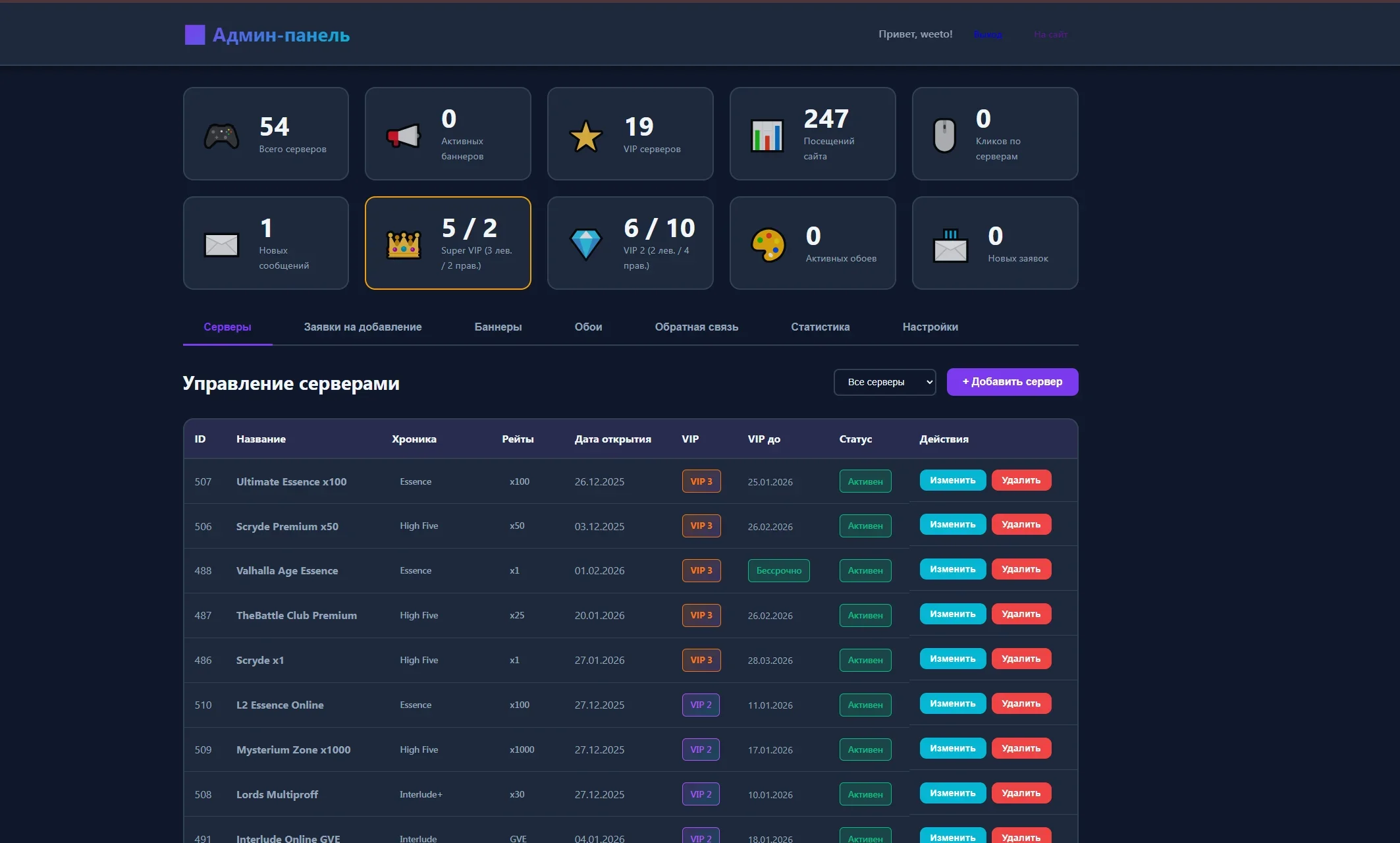
Task: Delete the Valhalla Age Essence server
Action: click(x=1021, y=569)
